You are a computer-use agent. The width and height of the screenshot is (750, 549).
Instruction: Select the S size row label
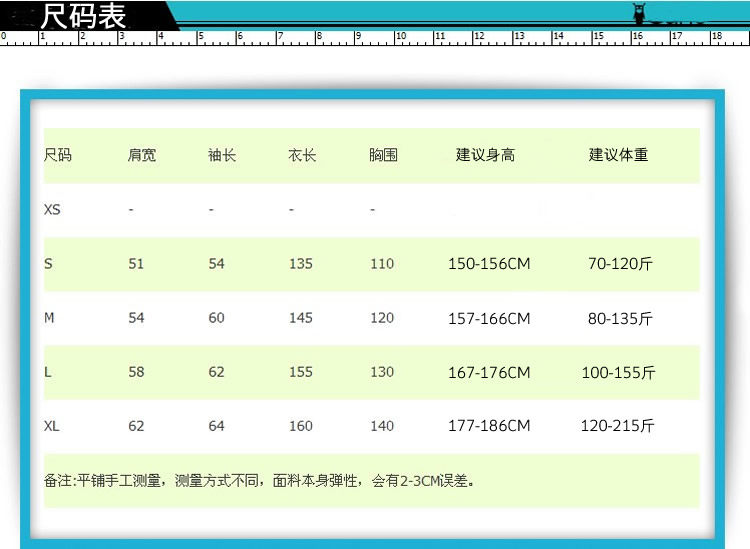[x=48, y=264]
